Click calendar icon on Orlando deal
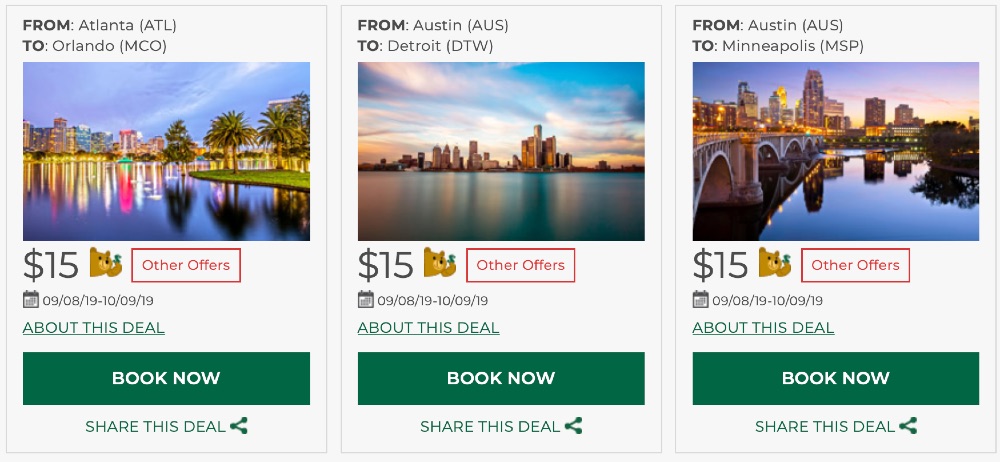 (x=31, y=299)
